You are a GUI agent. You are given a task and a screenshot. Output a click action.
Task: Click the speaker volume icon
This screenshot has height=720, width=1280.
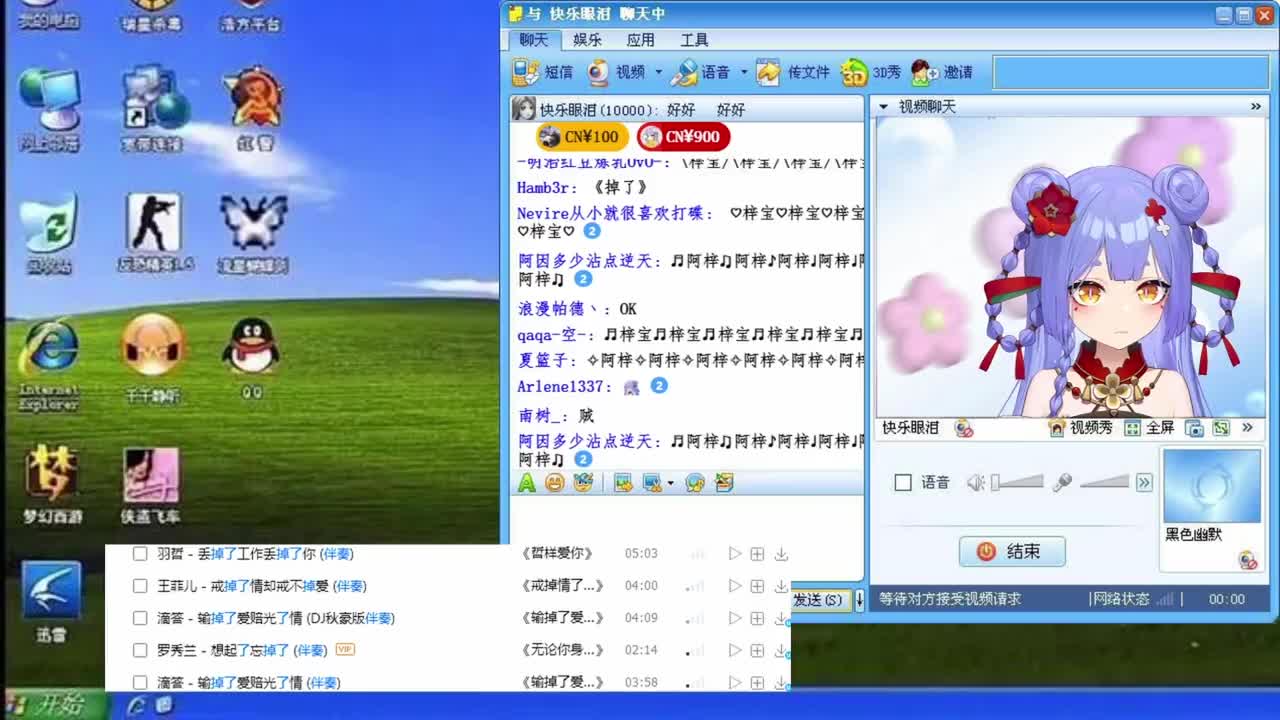coord(976,483)
